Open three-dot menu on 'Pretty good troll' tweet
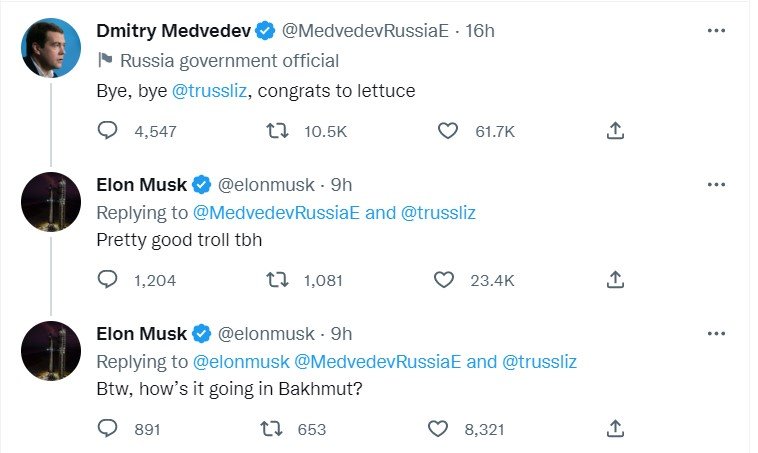Viewport: 758px width, 453px height. 716,184
